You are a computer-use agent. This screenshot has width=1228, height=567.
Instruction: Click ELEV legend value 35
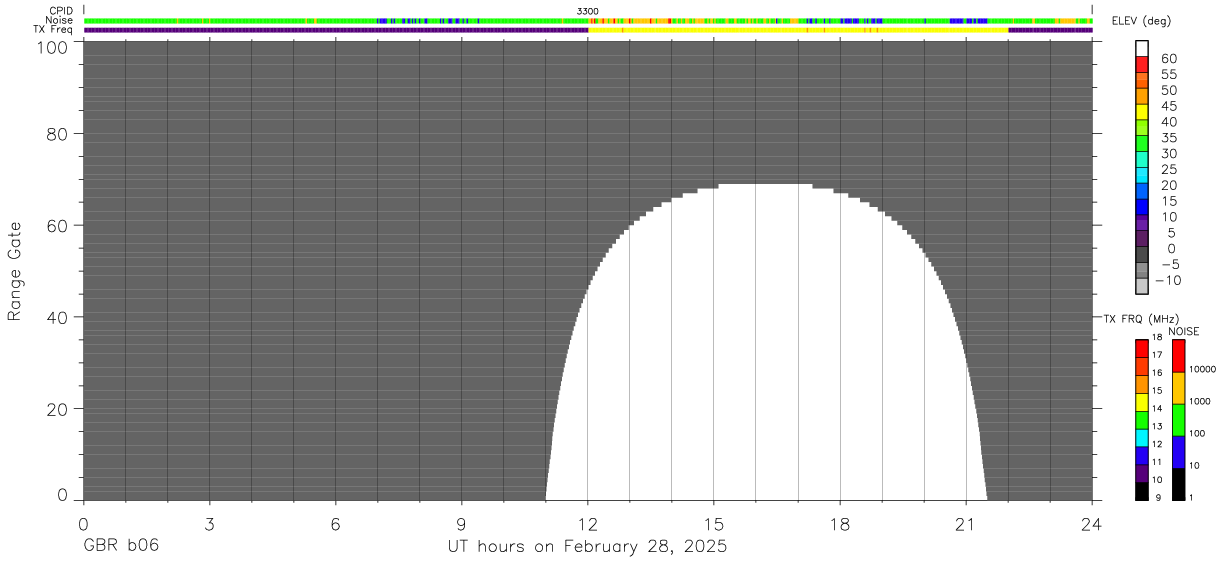tap(1168, 138)
